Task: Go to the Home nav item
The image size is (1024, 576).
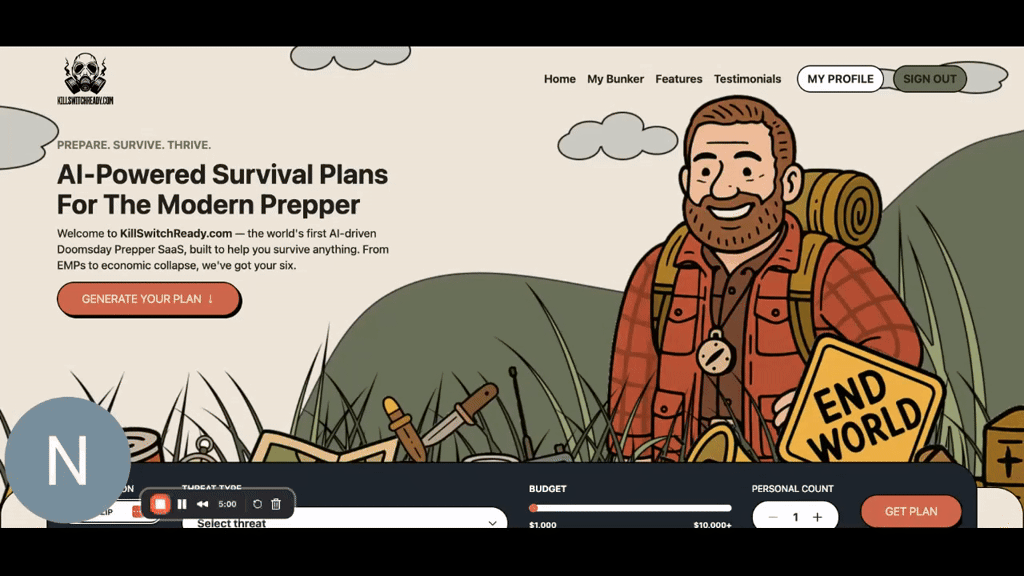Action: click(x=560, y=79)
